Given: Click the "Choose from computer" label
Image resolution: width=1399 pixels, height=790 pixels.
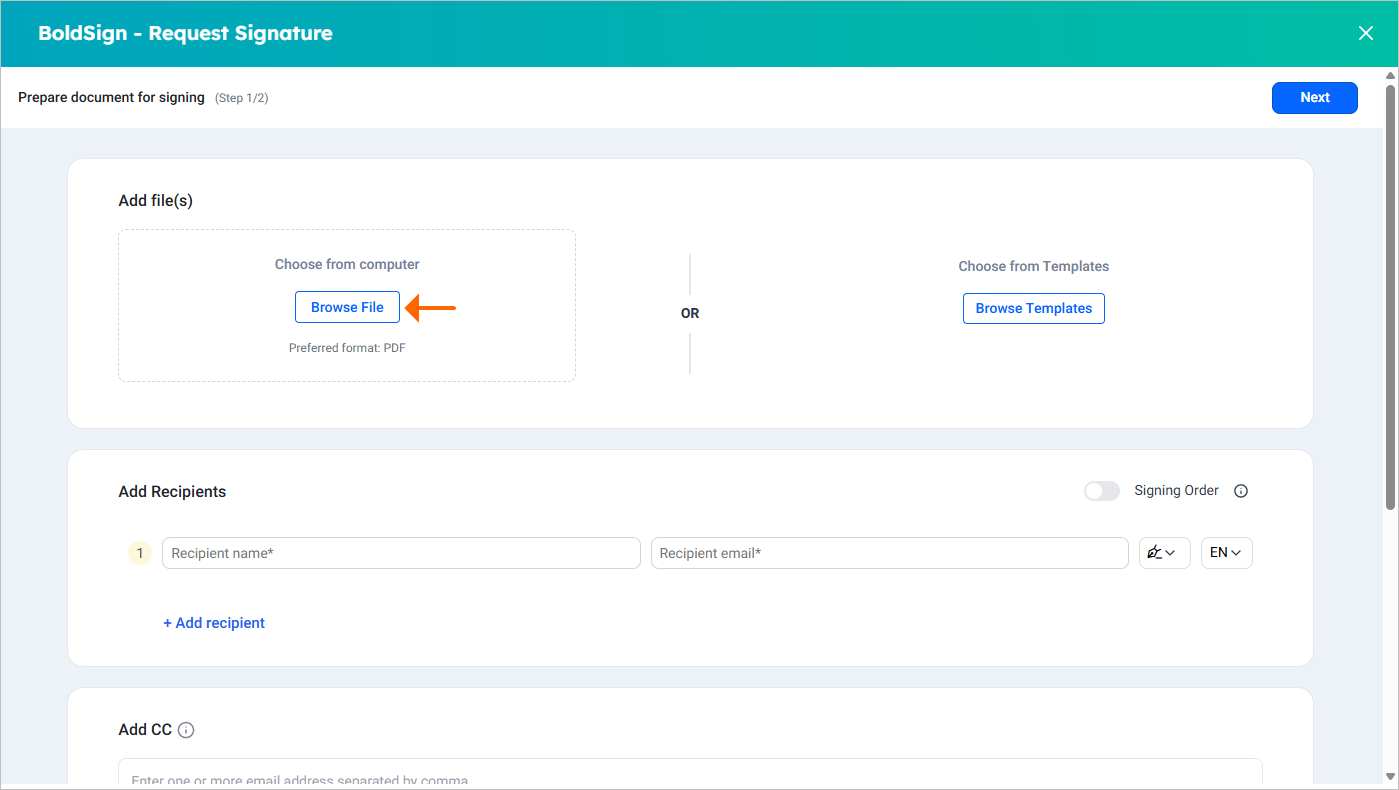Looking at the screenshot, I should tap(347, 265).
